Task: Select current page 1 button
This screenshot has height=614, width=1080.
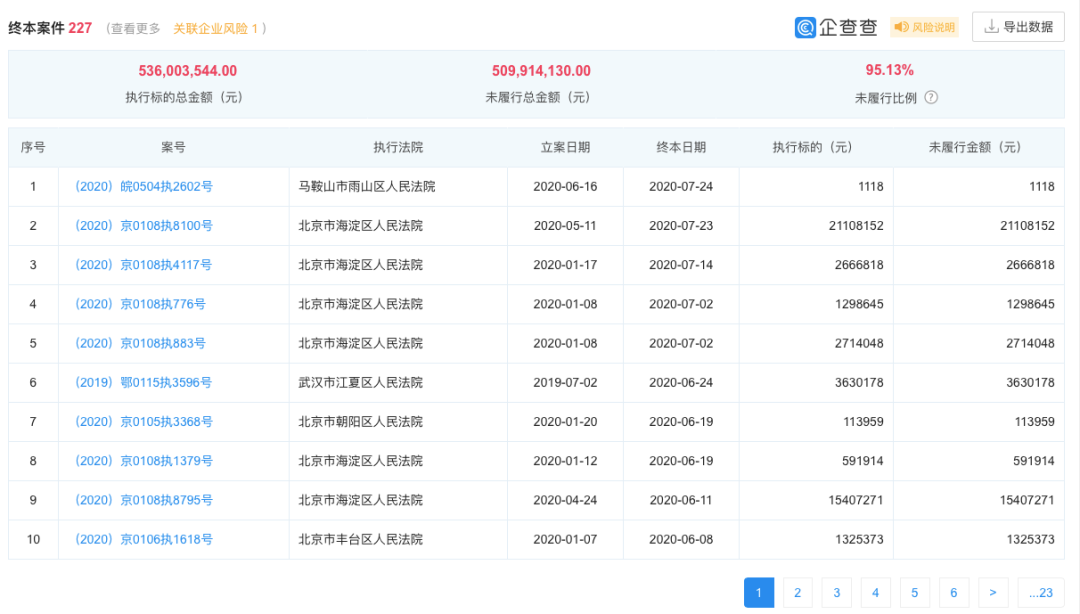Action: click(x=758, y=593)
